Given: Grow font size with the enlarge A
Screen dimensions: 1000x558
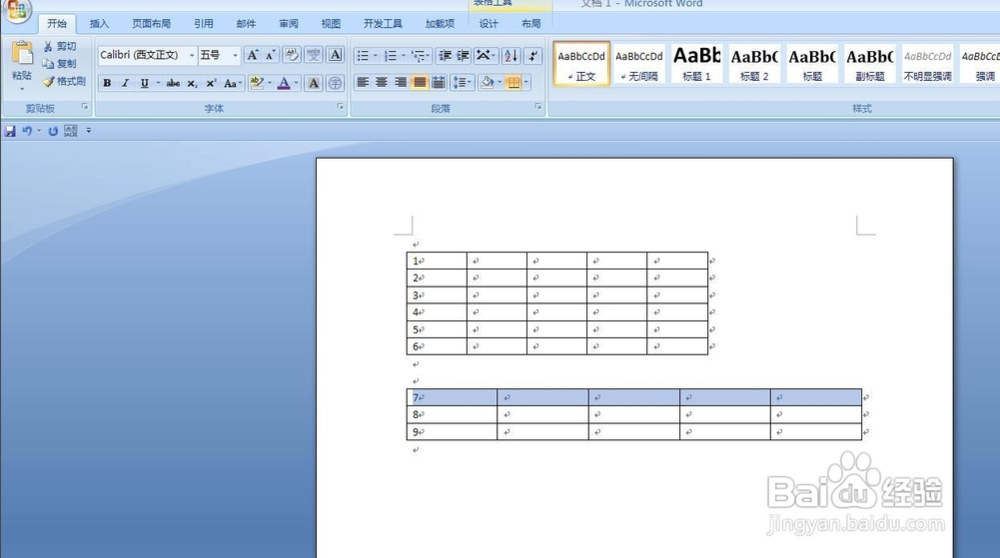Looking at the screenshot, I should pyautogui.click(x=253, y=55).
